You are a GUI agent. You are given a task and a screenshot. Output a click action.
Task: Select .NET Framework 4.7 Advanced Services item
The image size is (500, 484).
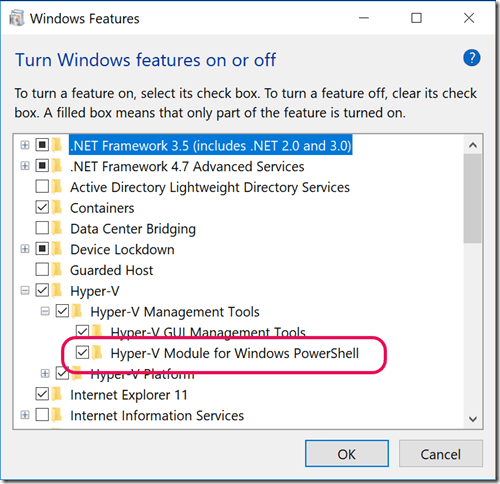pos(187,166)
